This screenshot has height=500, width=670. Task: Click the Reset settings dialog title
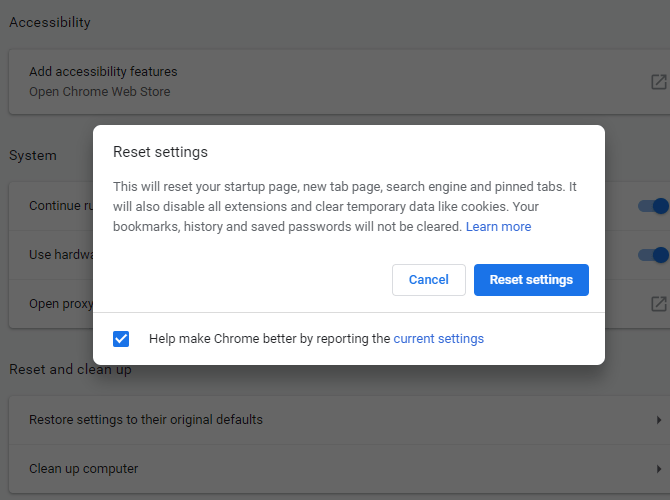[x=160, y=152]
